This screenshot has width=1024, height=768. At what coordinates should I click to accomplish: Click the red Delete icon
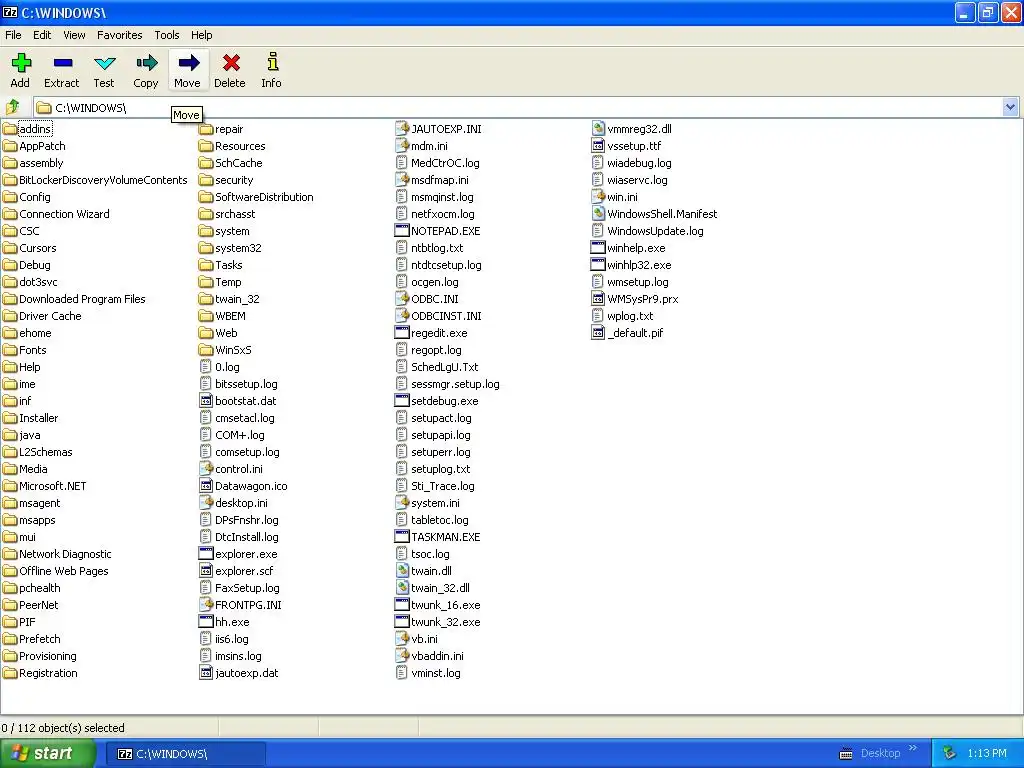pyautogui.click(x=231, y=63)
